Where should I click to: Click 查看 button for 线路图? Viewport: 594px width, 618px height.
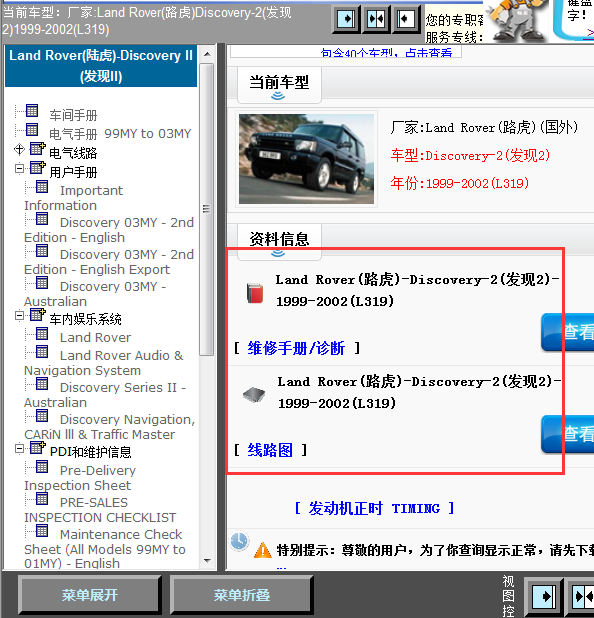(x=568, y=434)
